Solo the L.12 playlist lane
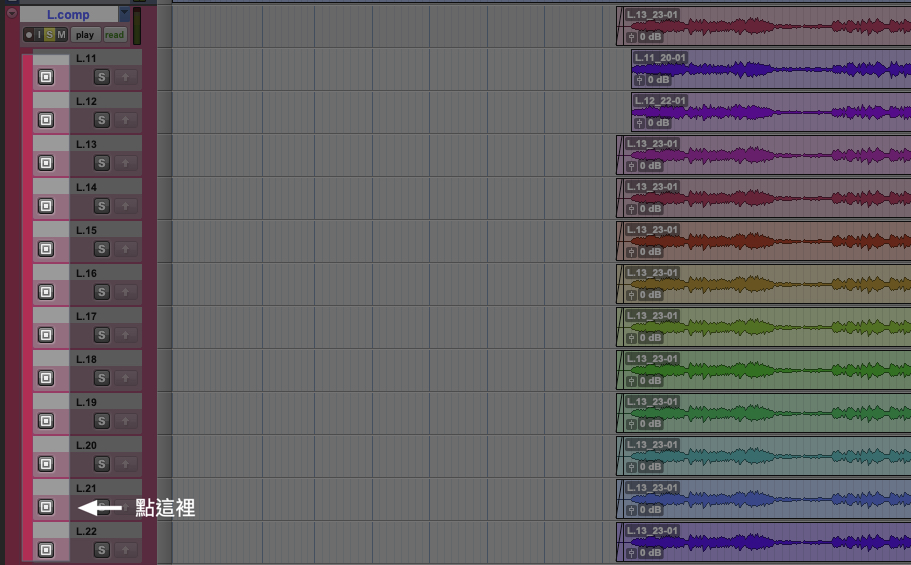911x565 pixels. point(101,120)
